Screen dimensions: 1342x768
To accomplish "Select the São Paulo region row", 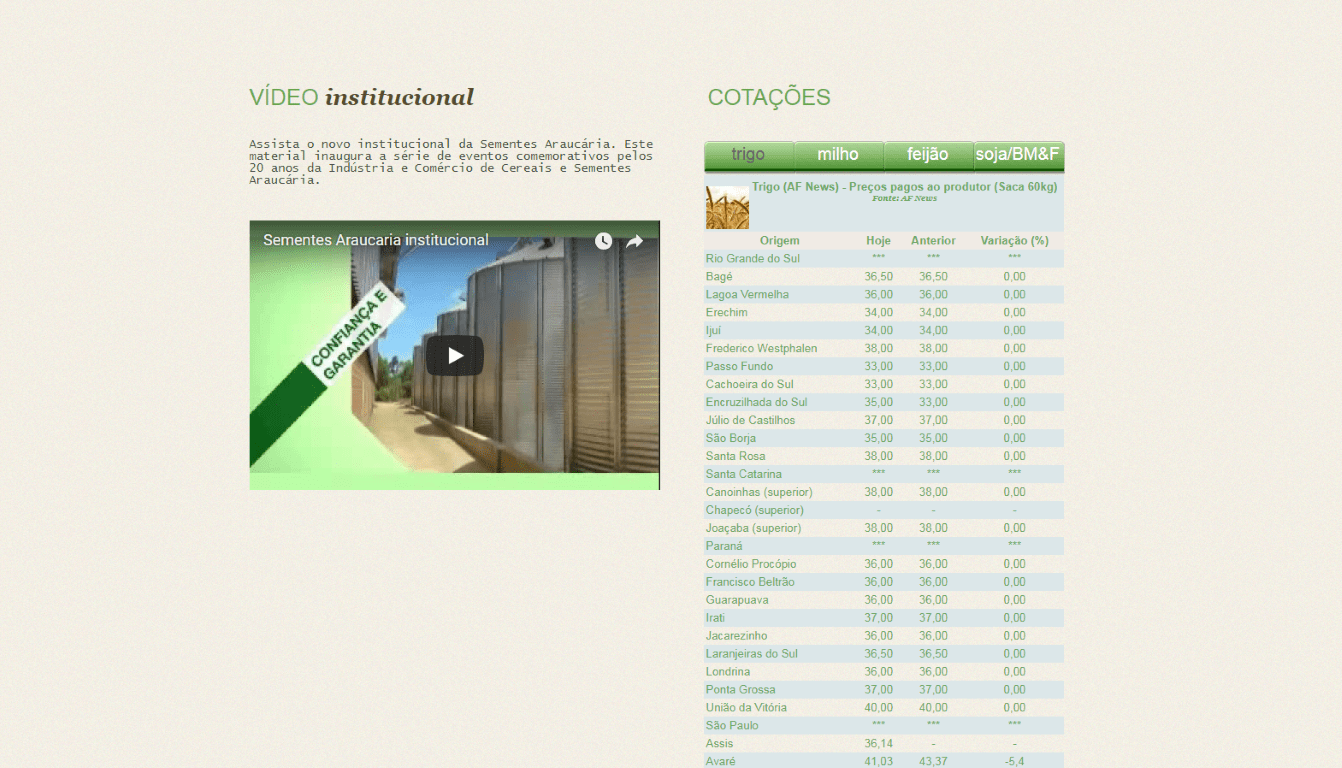I will pyautogui.click(x=884, y=726).
